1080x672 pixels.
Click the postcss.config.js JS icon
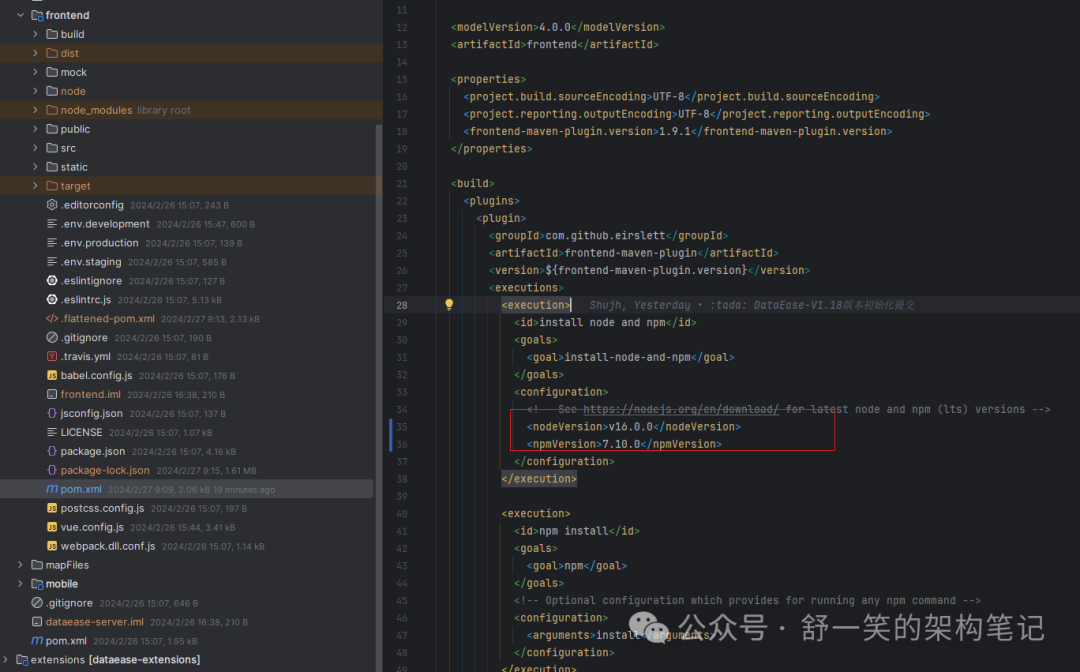[x=52, y=507]
